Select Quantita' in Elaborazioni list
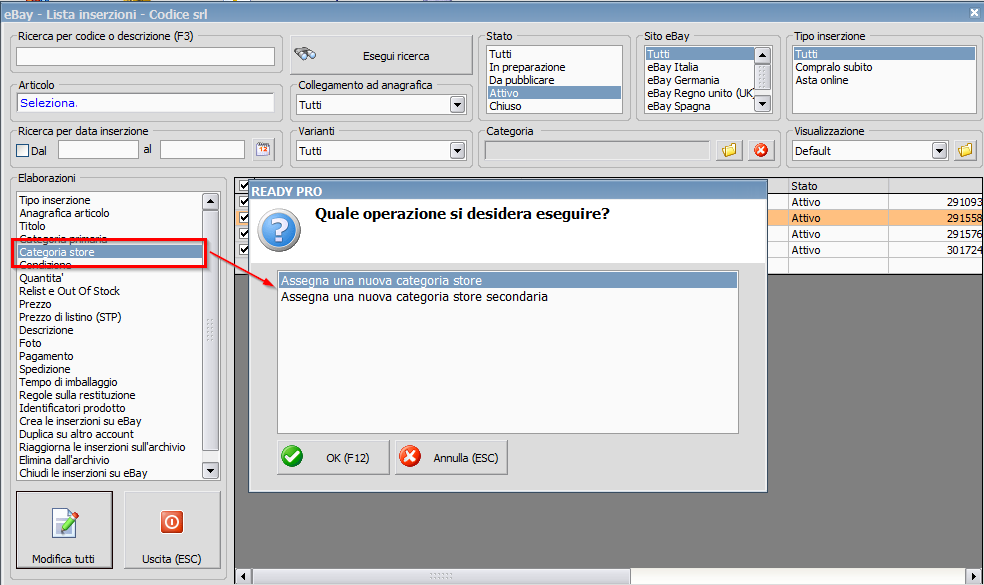The height and width of the screenshot is (585, 984). (41, 278)
